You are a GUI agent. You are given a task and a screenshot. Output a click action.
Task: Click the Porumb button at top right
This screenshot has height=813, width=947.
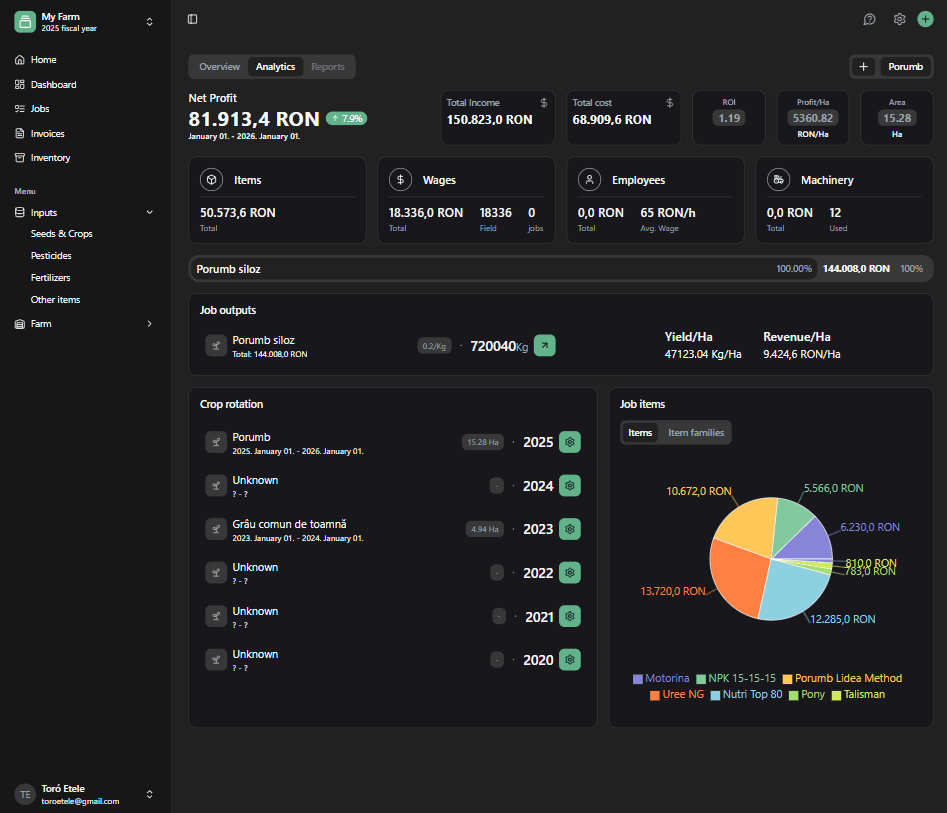[x=905, y=67]
